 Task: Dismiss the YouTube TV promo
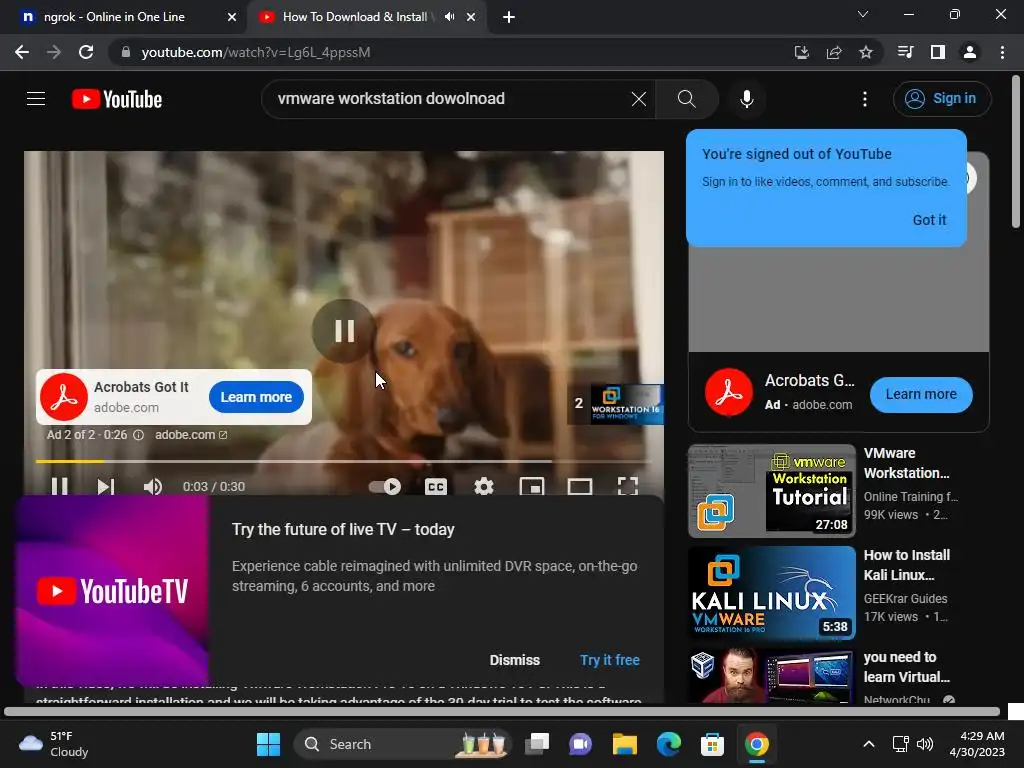click(x=515, y=660)
